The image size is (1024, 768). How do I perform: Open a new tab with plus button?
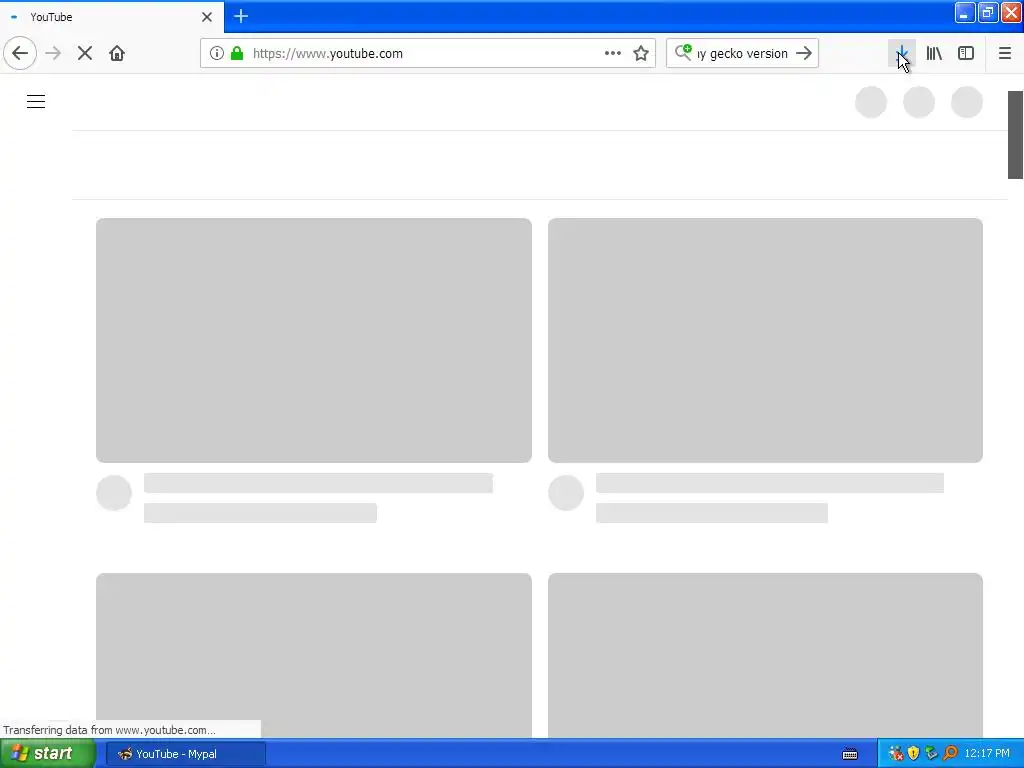point(241,16)
